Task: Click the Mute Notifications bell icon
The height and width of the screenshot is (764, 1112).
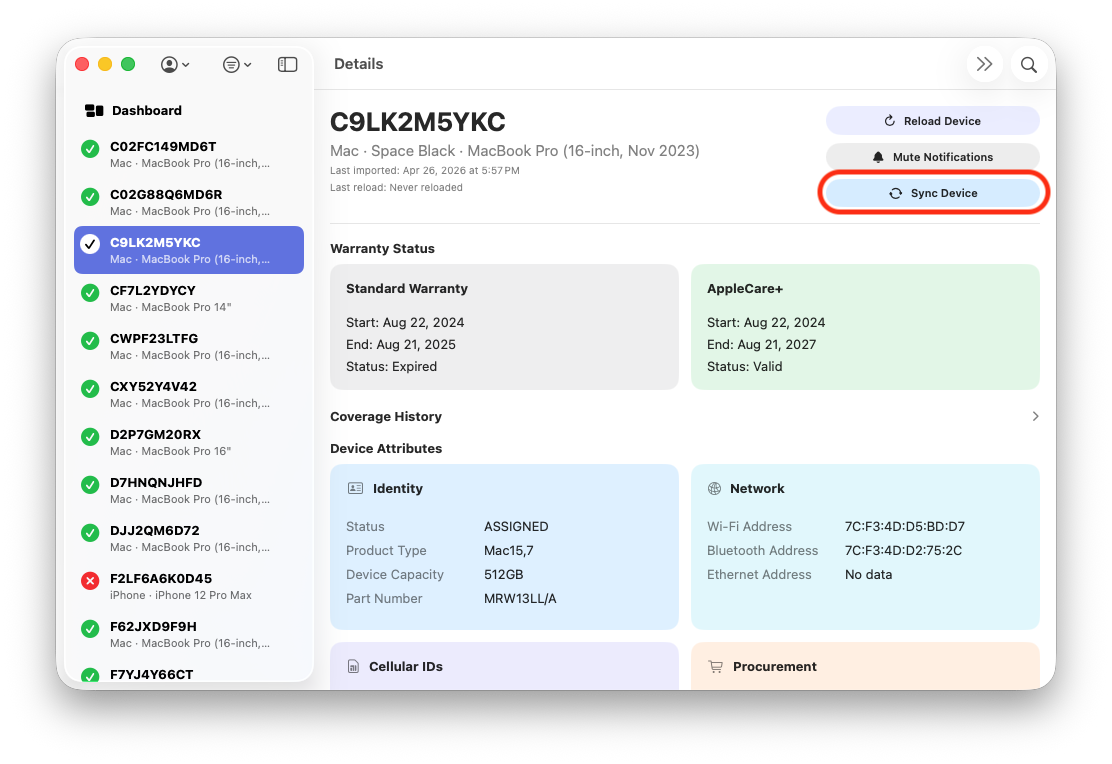Action: [x=878, y=157]
